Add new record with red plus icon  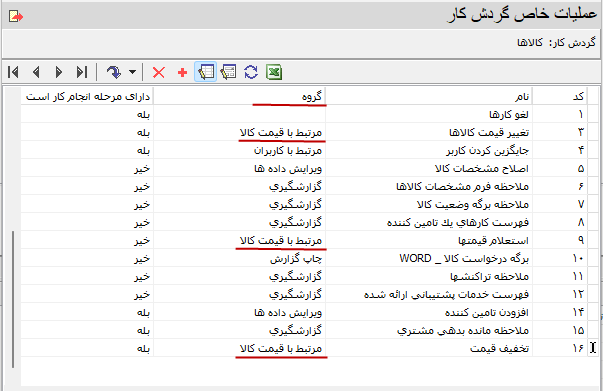(183, 72)
